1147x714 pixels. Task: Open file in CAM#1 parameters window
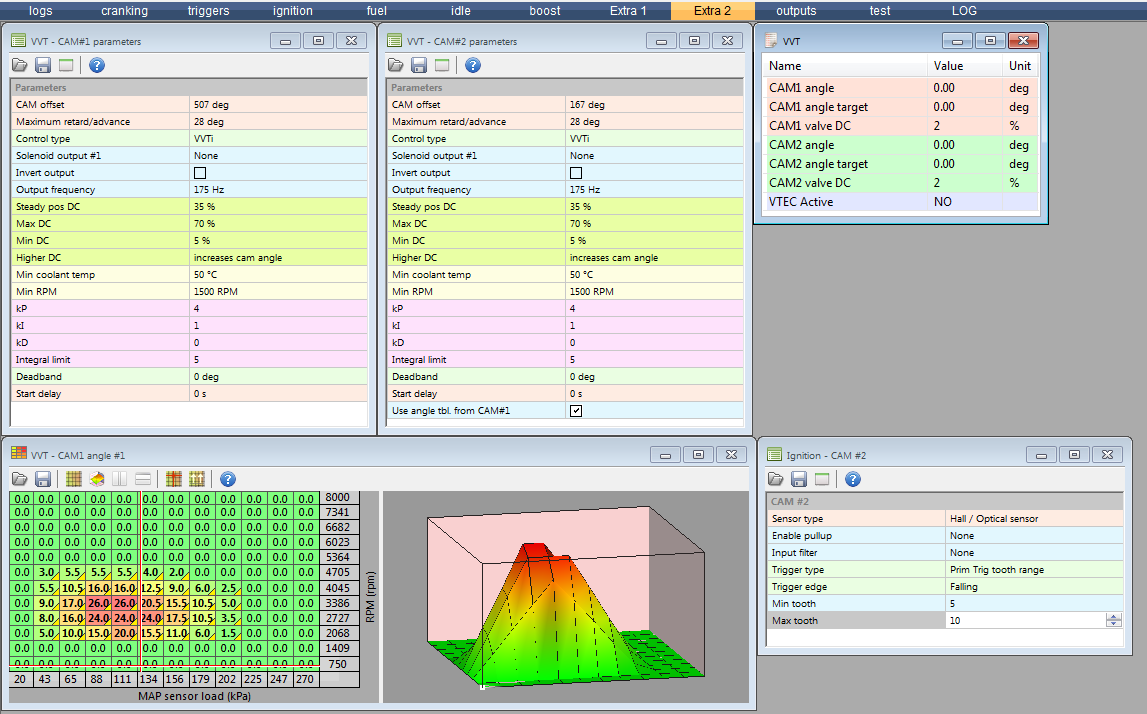pyautogui.click(x=20, y=65)
